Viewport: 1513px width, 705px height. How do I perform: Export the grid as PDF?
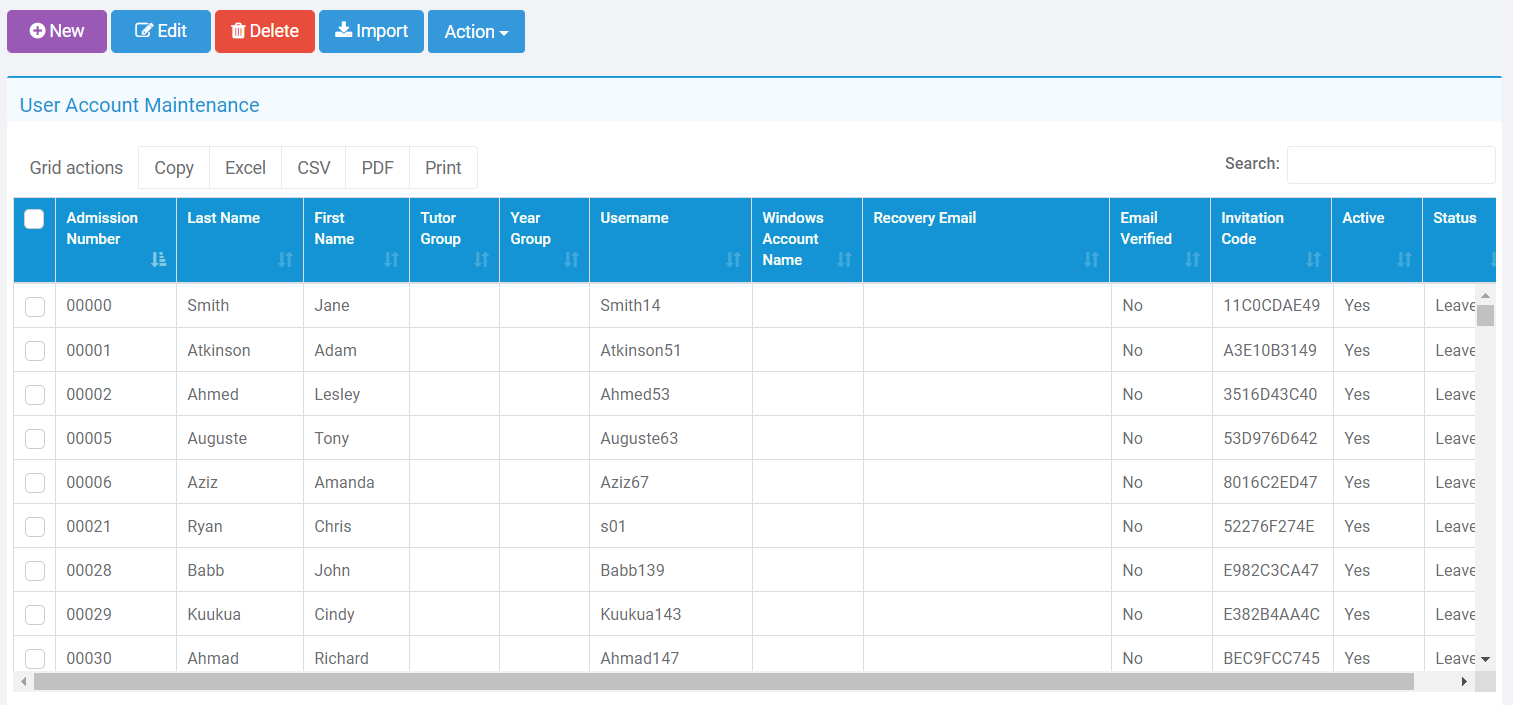pos(377,167)
